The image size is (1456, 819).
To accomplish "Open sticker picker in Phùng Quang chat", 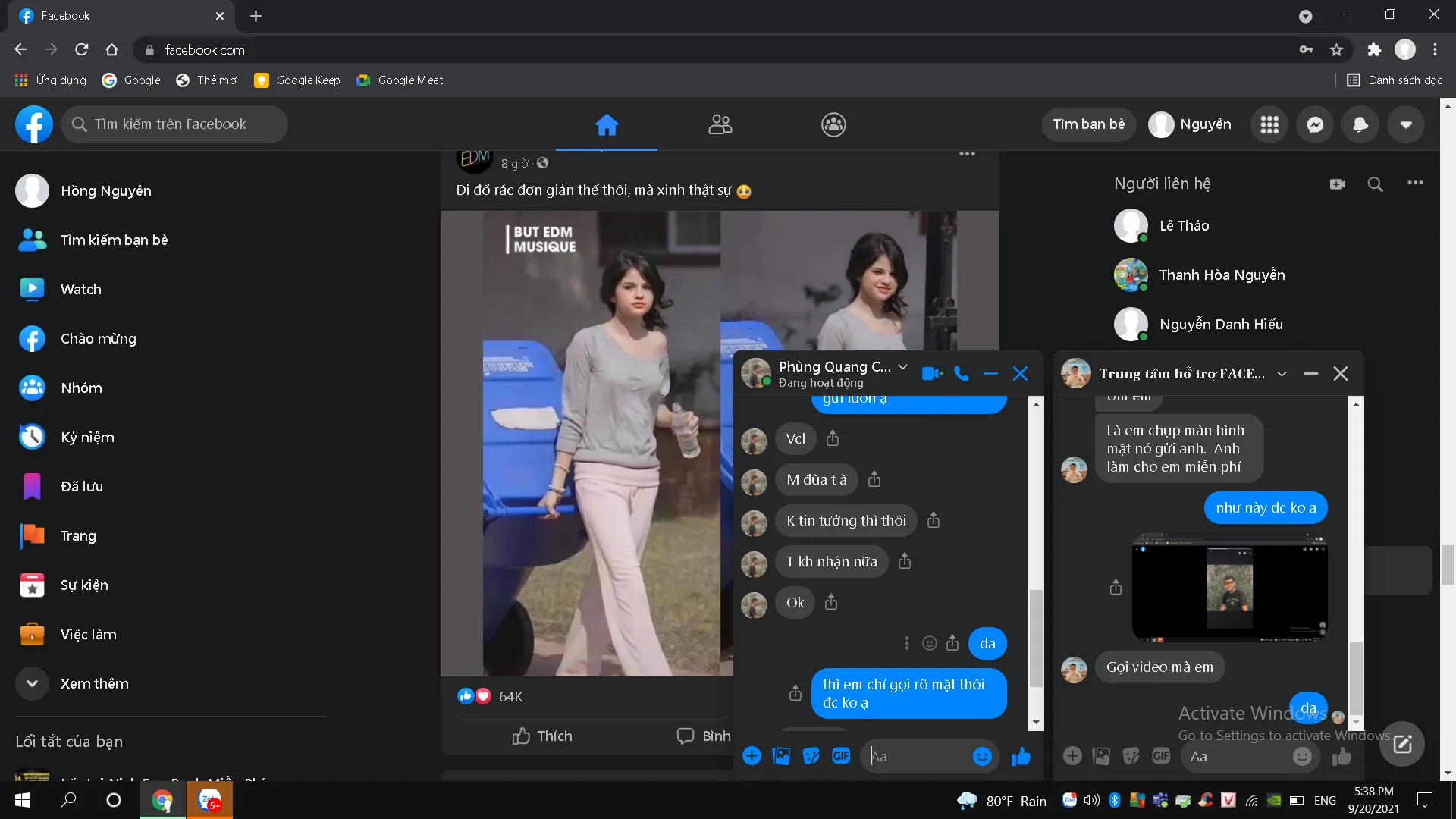I will pyautogui.click(x=811, y=756).
